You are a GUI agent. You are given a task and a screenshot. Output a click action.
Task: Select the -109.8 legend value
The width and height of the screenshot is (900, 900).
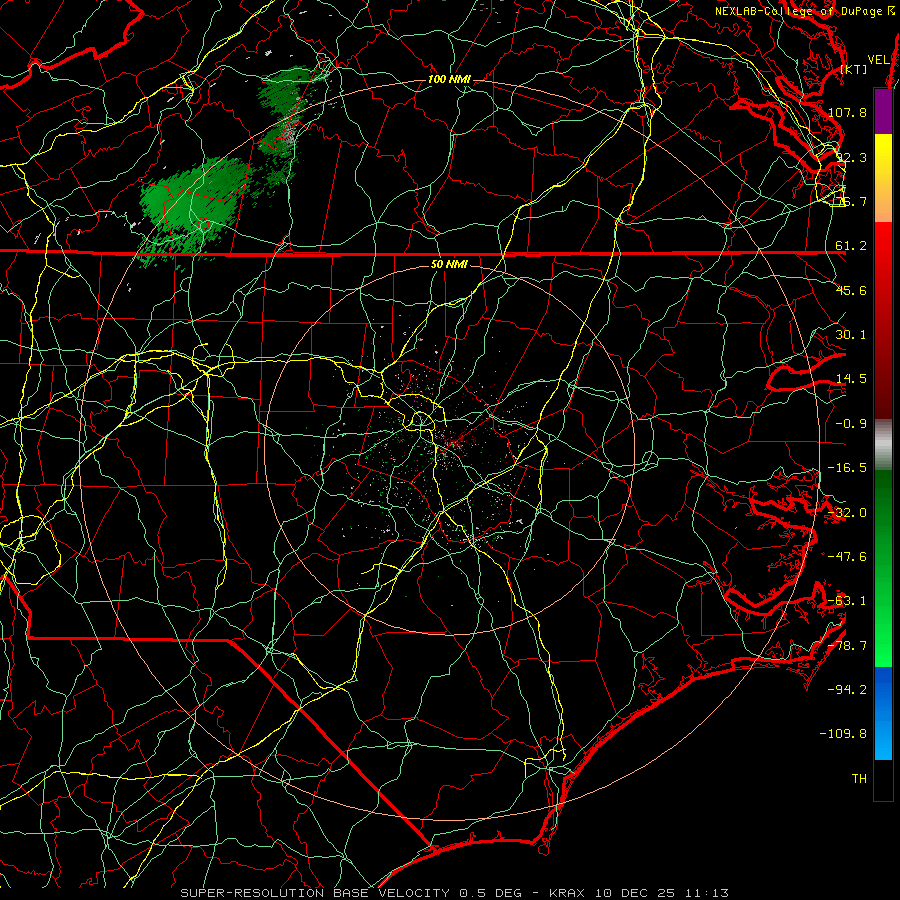[844, 734]
